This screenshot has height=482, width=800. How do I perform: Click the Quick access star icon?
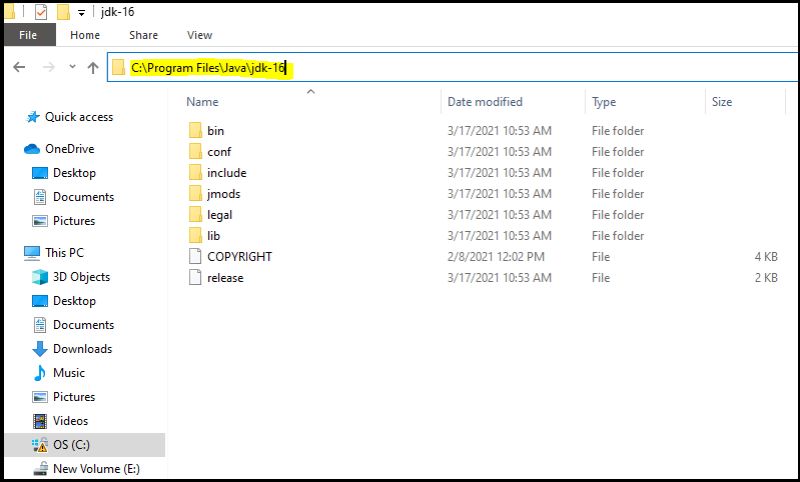(x=33, y=117)
